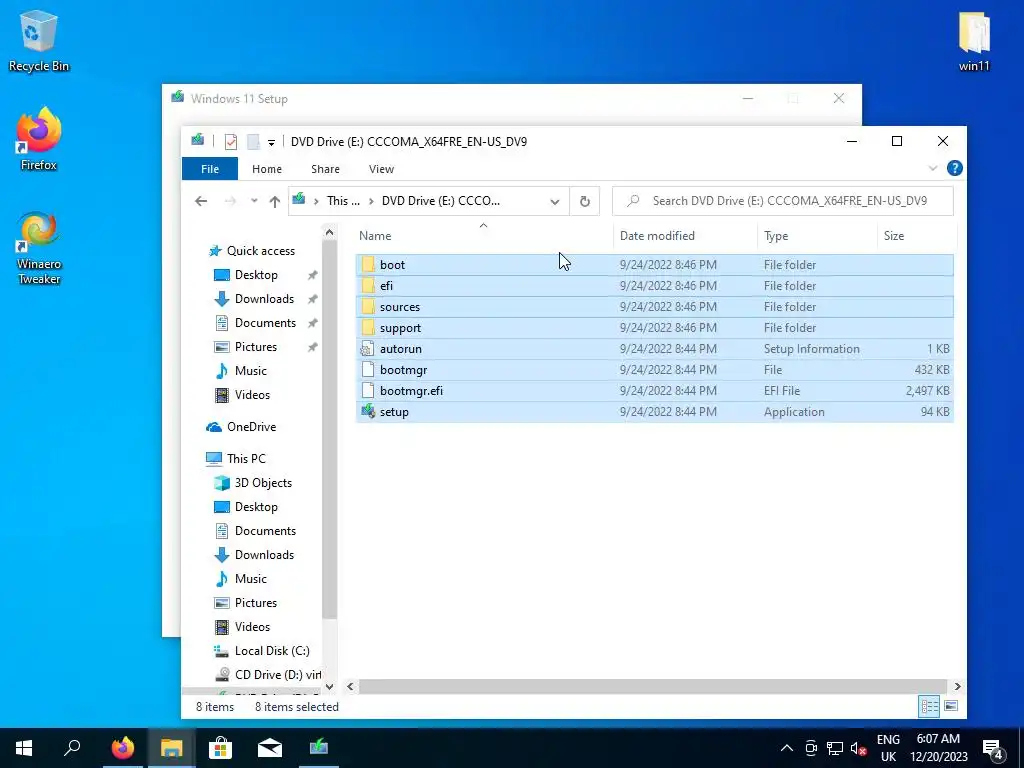The width and height of the screenshot is (1024, 768).
Task: Select the sources folder
Action: 654,306
